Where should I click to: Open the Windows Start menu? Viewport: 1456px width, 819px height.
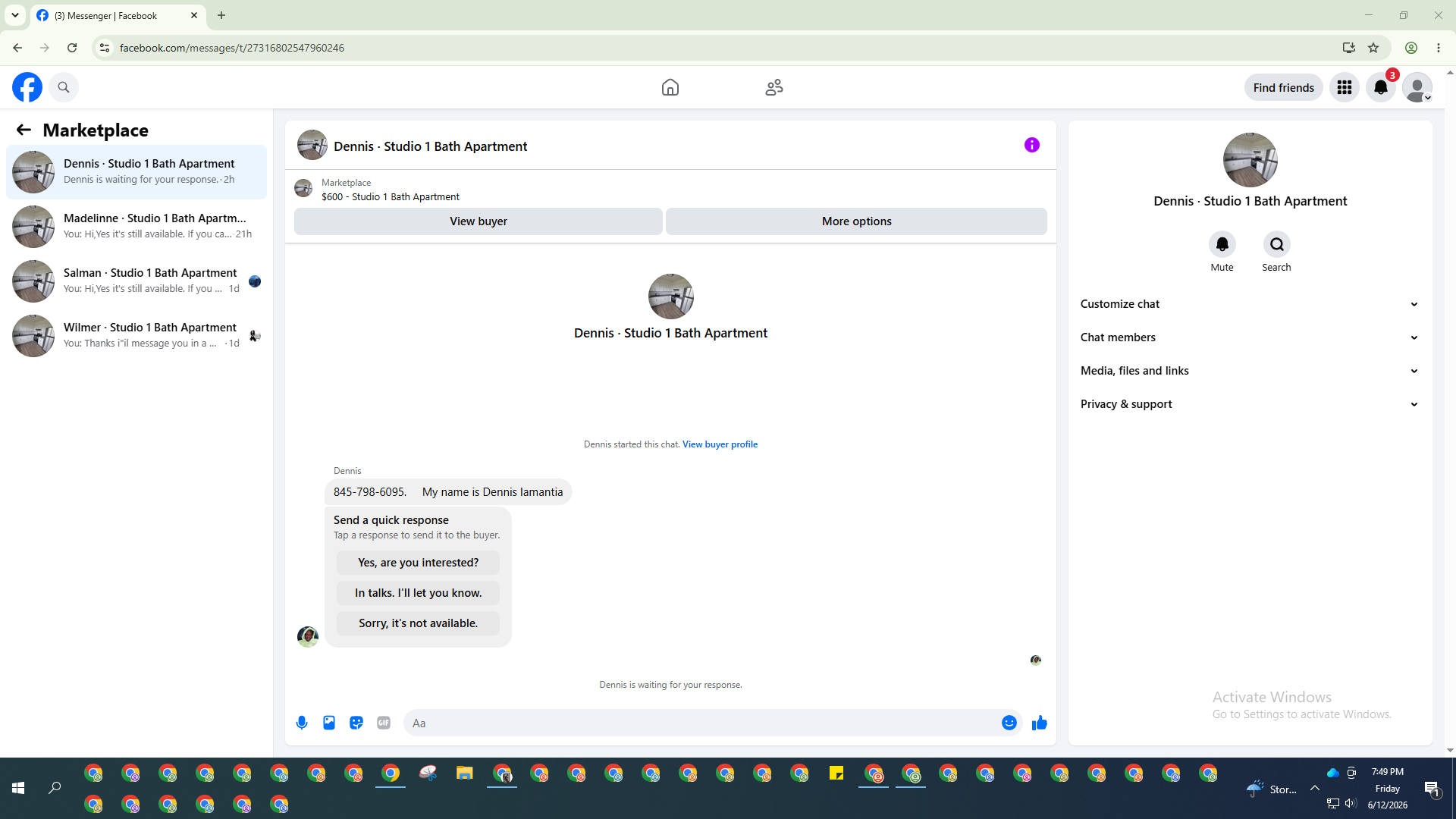[x=18, y=789]
